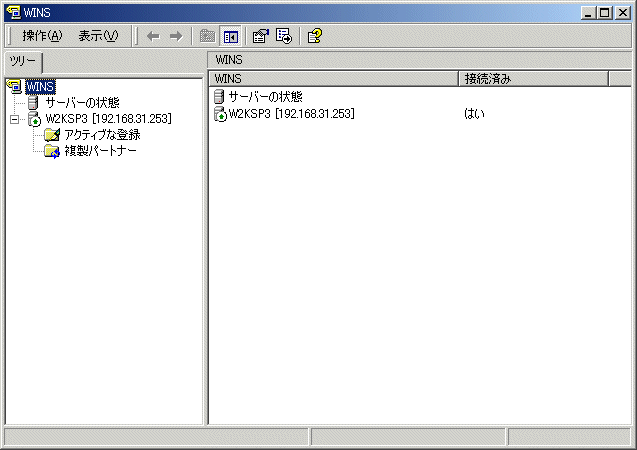Click the Help toolbar icon

click(x=315, y=36)
